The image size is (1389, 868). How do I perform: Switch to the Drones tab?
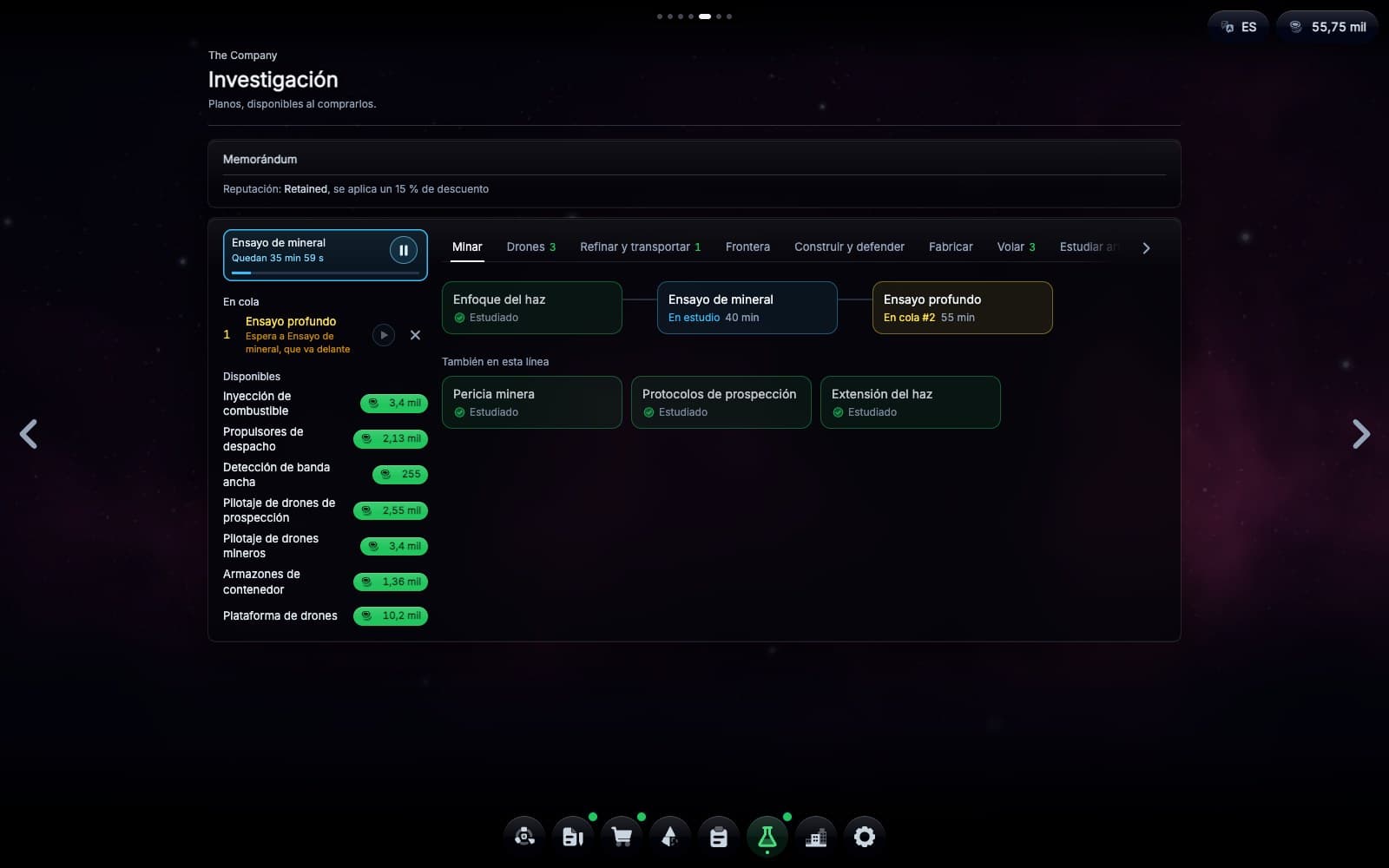point(531,247)
